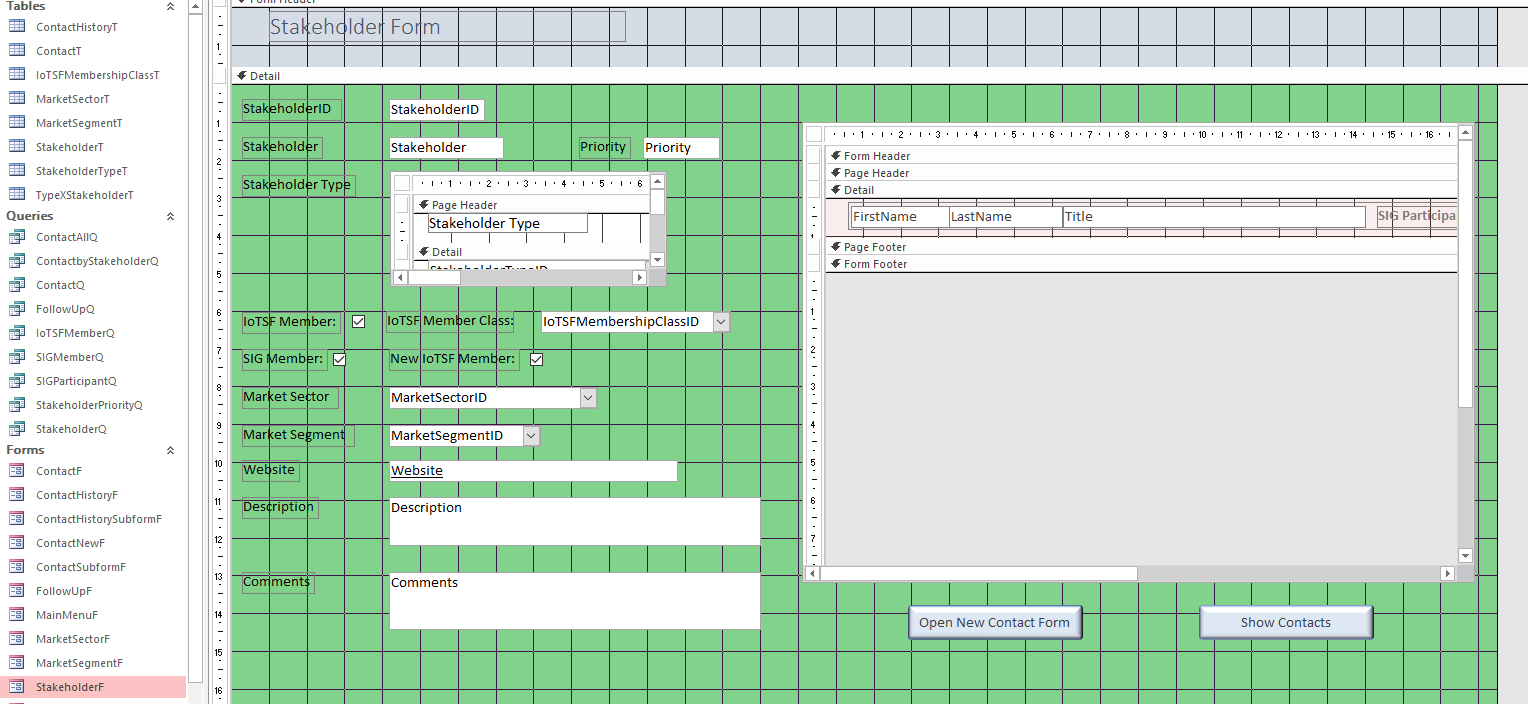The height and width of the screenshot is (704, 1528).
Task: Open MarketSegmentF in the navigation pane
Action: [80, 663]
